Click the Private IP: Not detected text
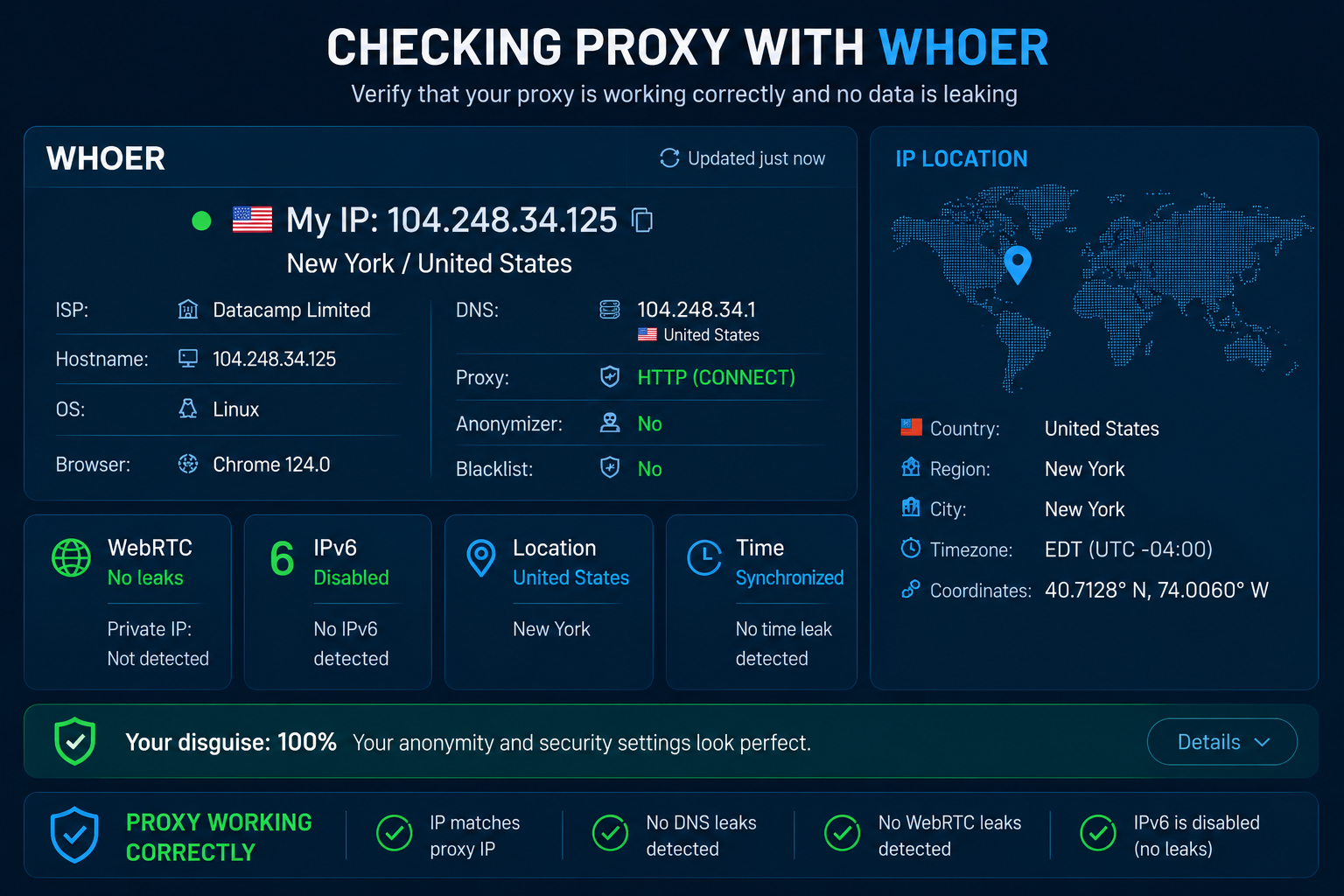Viewport: 1344px width, 896px height. coord(158,643)
